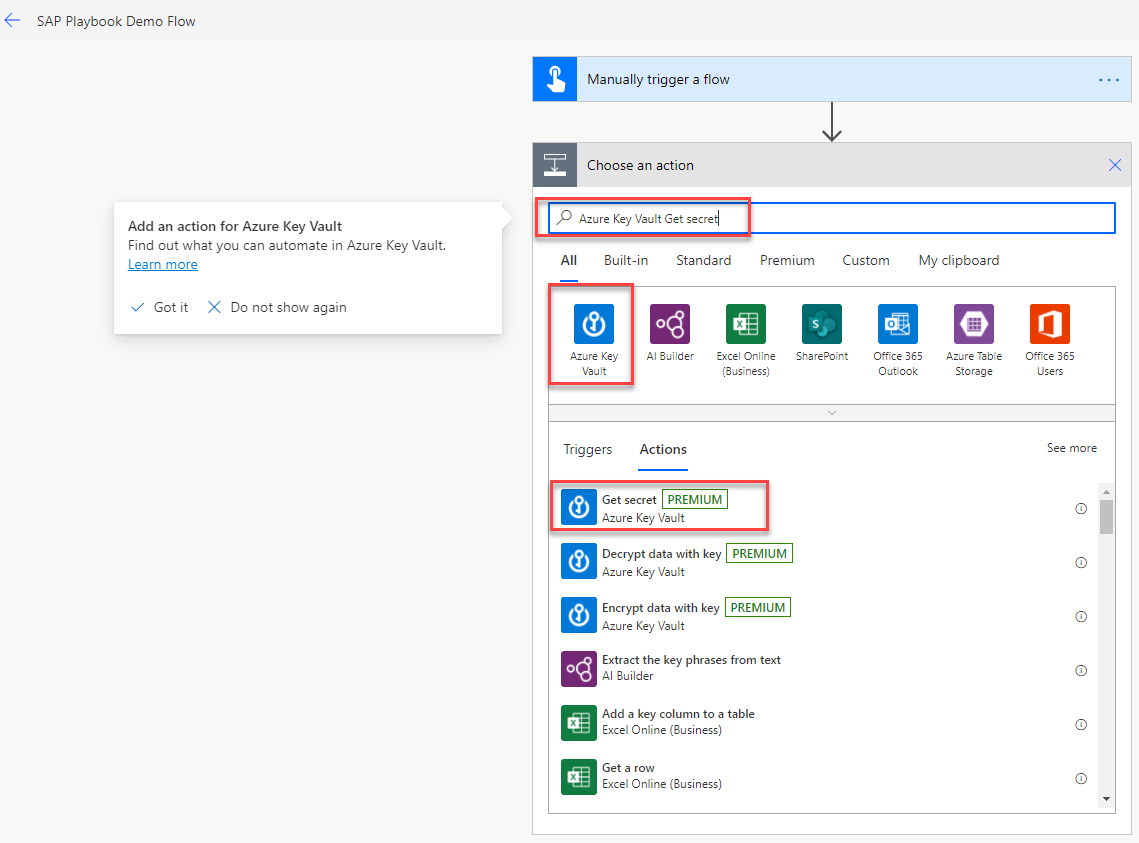1139x843 pixels.
Task: Click the Manually trigger a flow title
Action: click(658, 79)
